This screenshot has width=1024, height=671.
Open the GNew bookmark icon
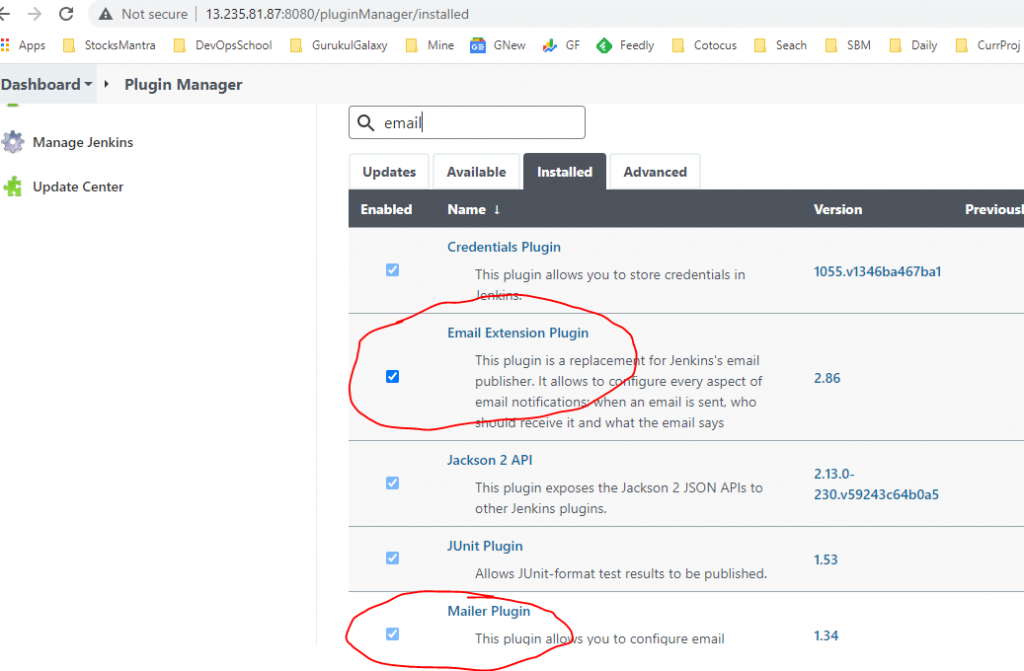click(x=478, y=45)
